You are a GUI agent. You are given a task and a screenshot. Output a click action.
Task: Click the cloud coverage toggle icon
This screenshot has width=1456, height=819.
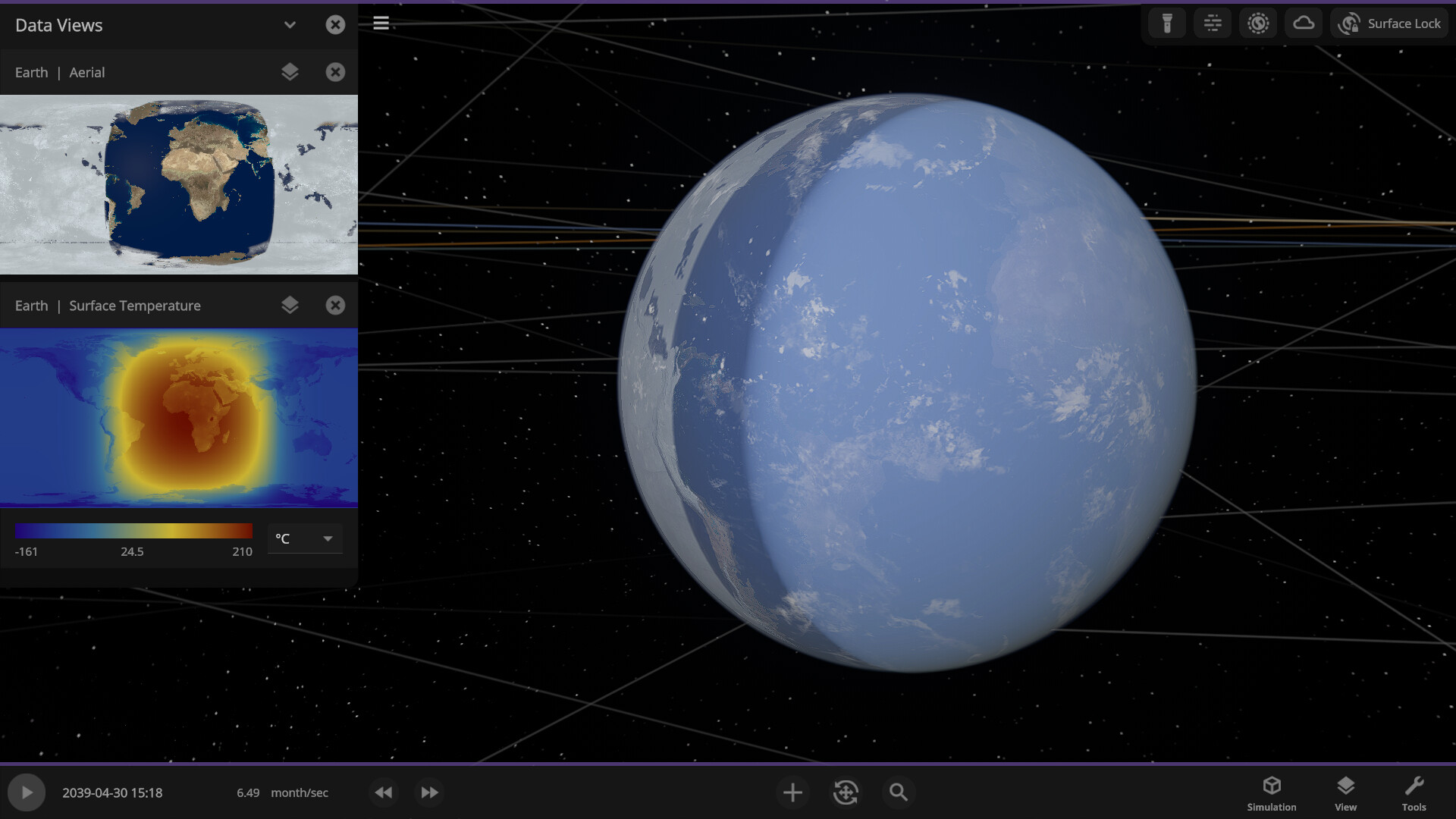1303,23
